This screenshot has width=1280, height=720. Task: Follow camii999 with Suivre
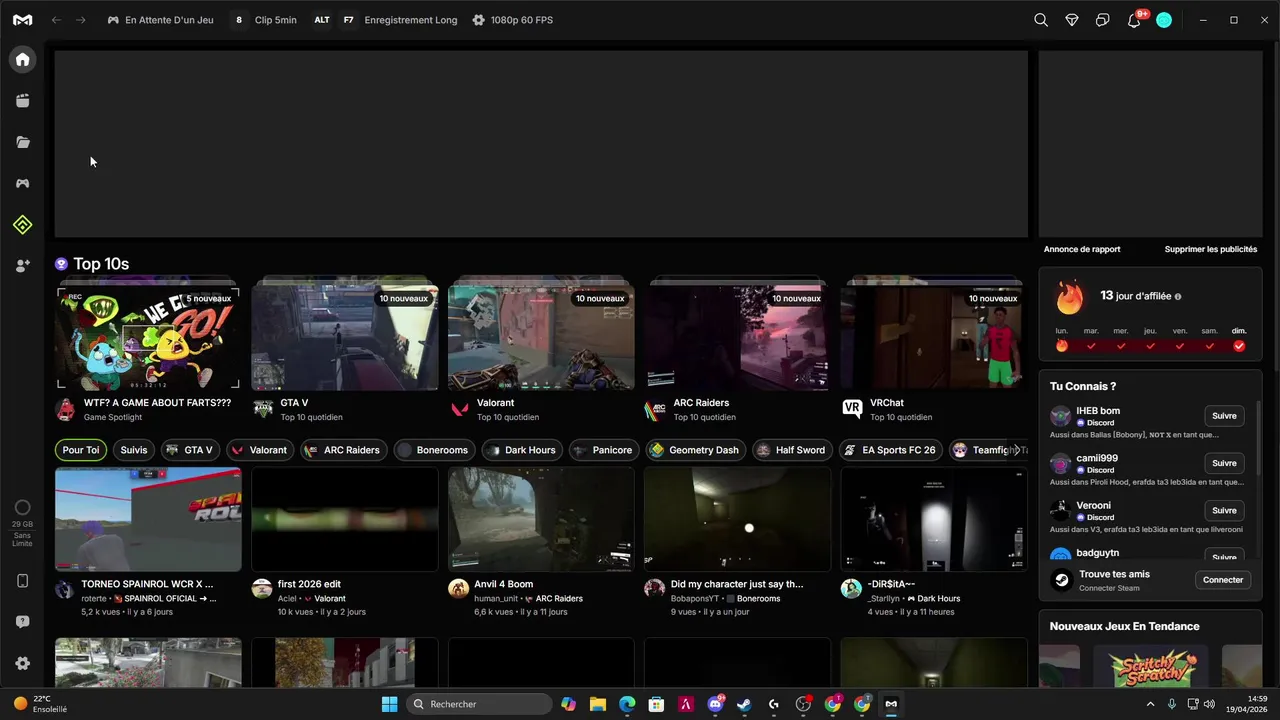tap(1224, 463)
